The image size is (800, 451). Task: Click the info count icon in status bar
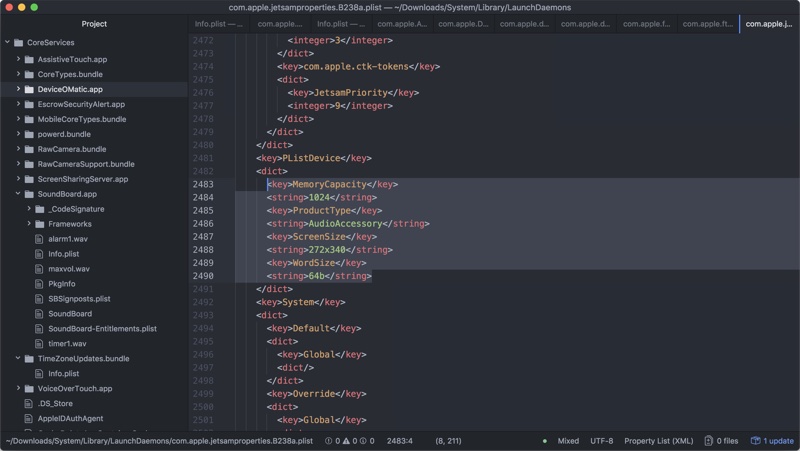click(363, 441)
